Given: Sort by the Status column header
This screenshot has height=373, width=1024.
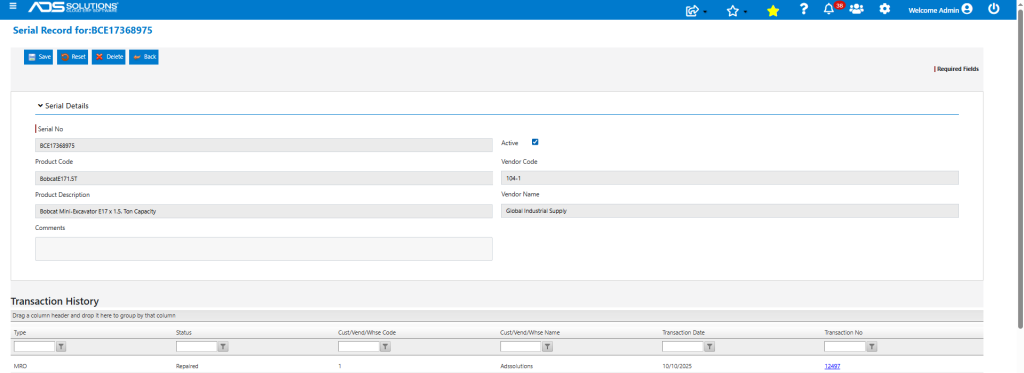Looking at the screenshot, I should point(184,332).
